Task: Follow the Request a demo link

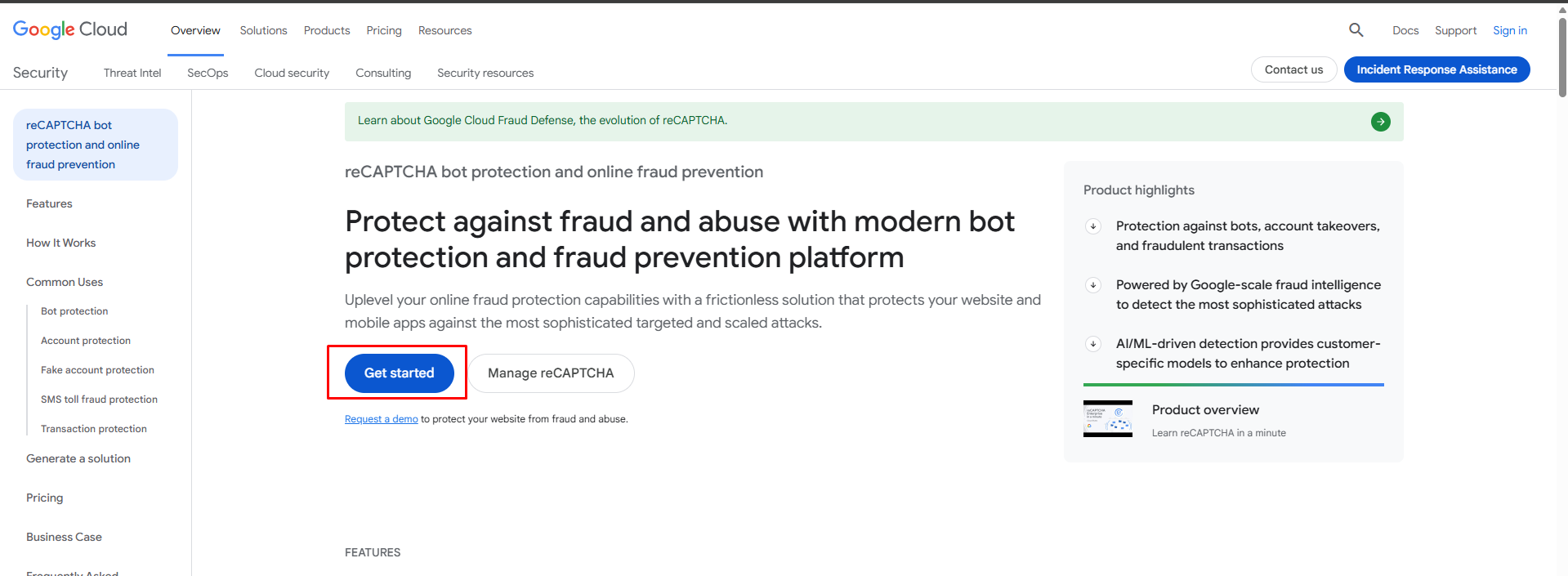Action: (381, 419)
